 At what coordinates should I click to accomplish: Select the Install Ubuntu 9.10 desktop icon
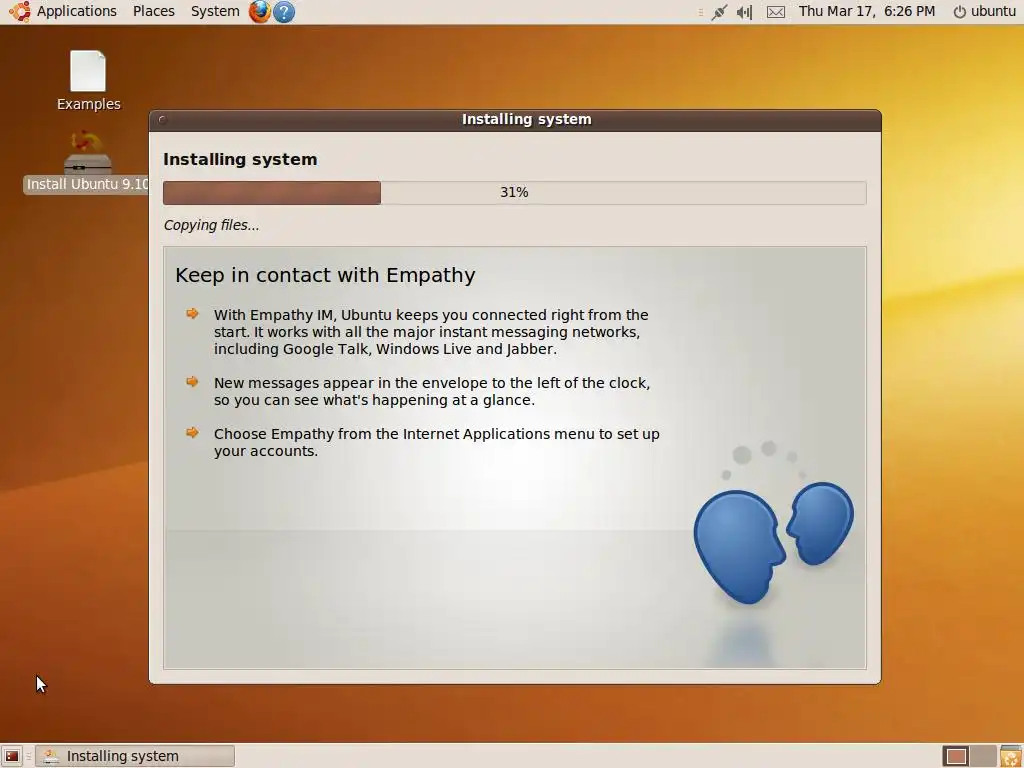[88, 162]
